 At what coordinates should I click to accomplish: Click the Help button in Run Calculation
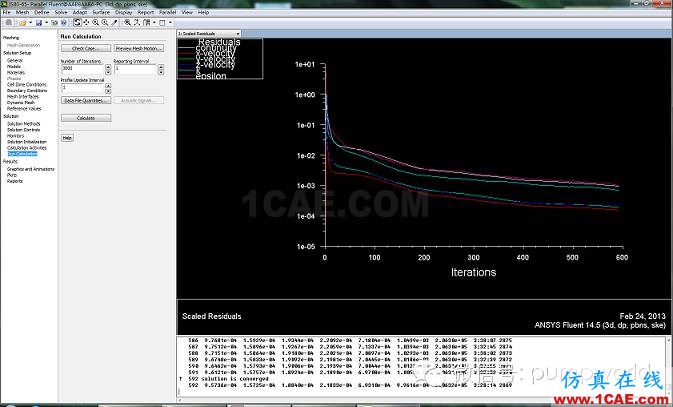(67, 138)
